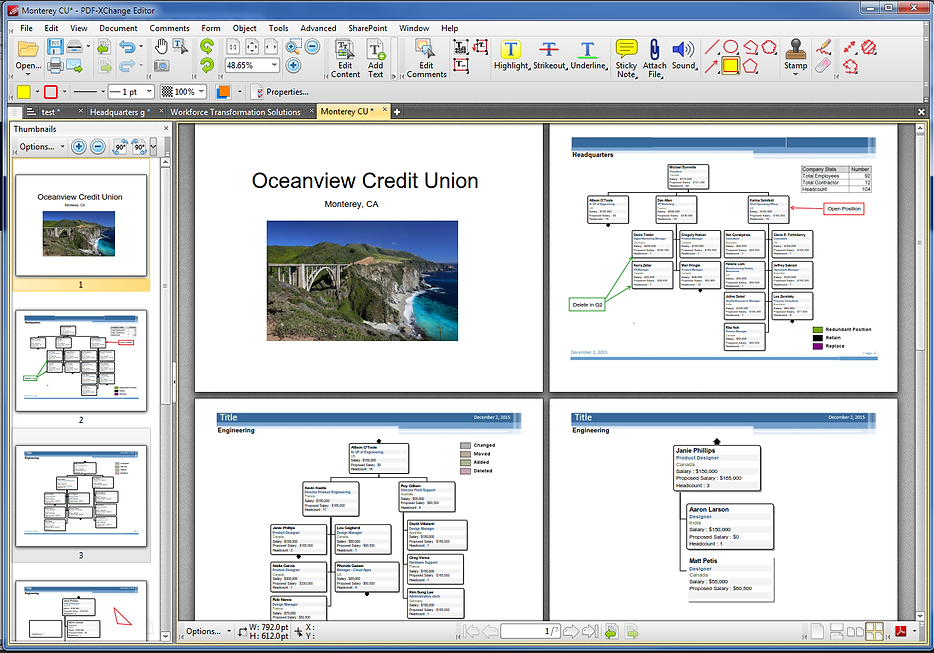This screenshot has width=934, height=653.
Task: Toggle two pages continuous layout in status bar
Action: (x=874, y=632)
